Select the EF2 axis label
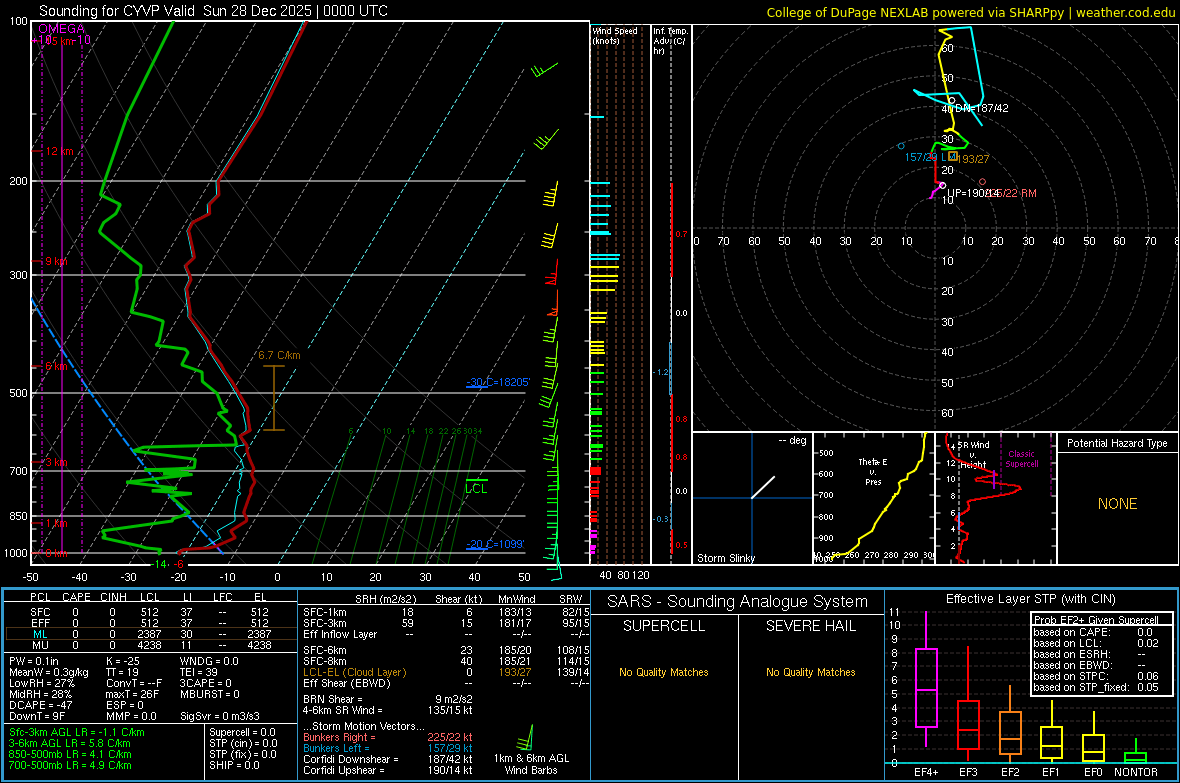 1010,772
